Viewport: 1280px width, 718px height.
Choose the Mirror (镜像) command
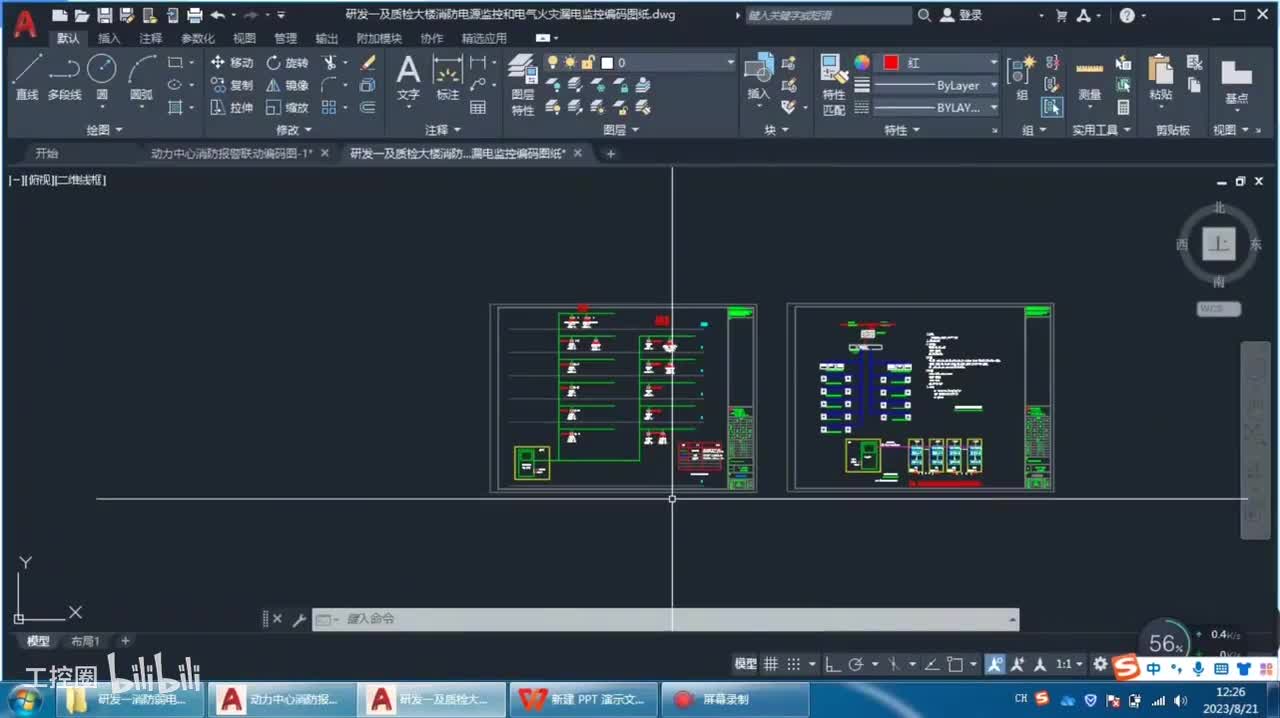coord(287,85)
